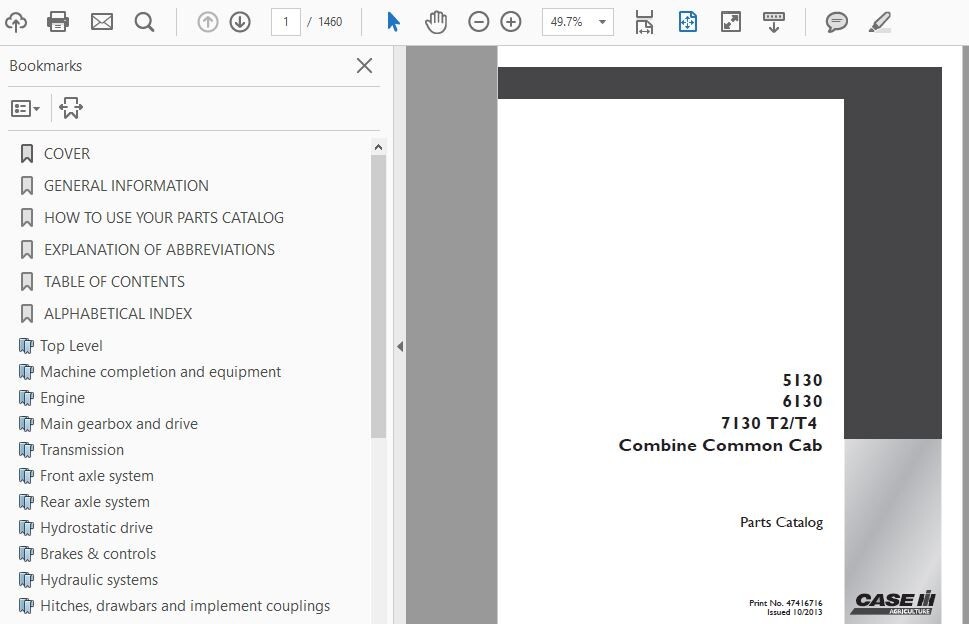Open the read mode keyboard-arrow icon
The height and width of the screenshot is (624, 969).
[x=774, y=22]
